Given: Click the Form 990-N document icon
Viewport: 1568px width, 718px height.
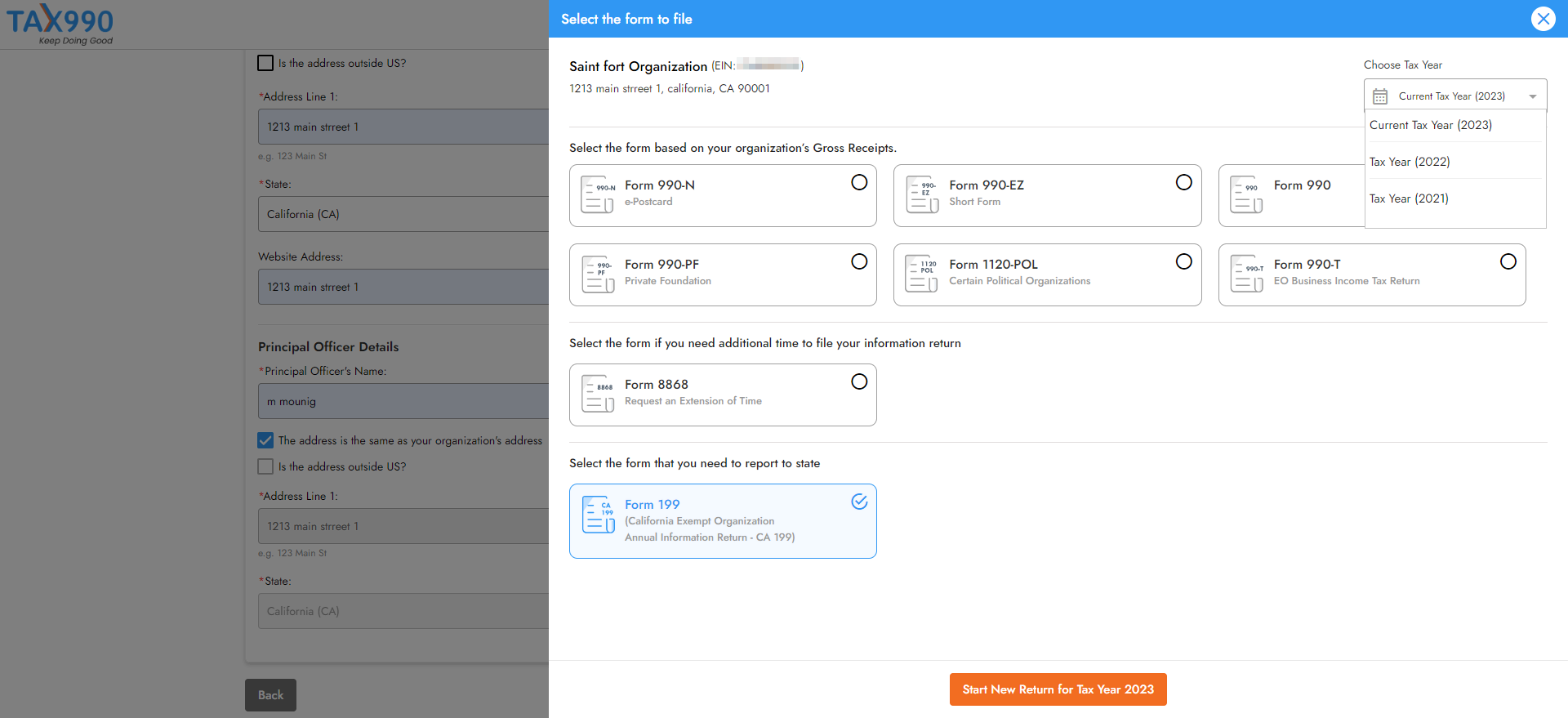Looking at the screenshot, I should [597, 194].
